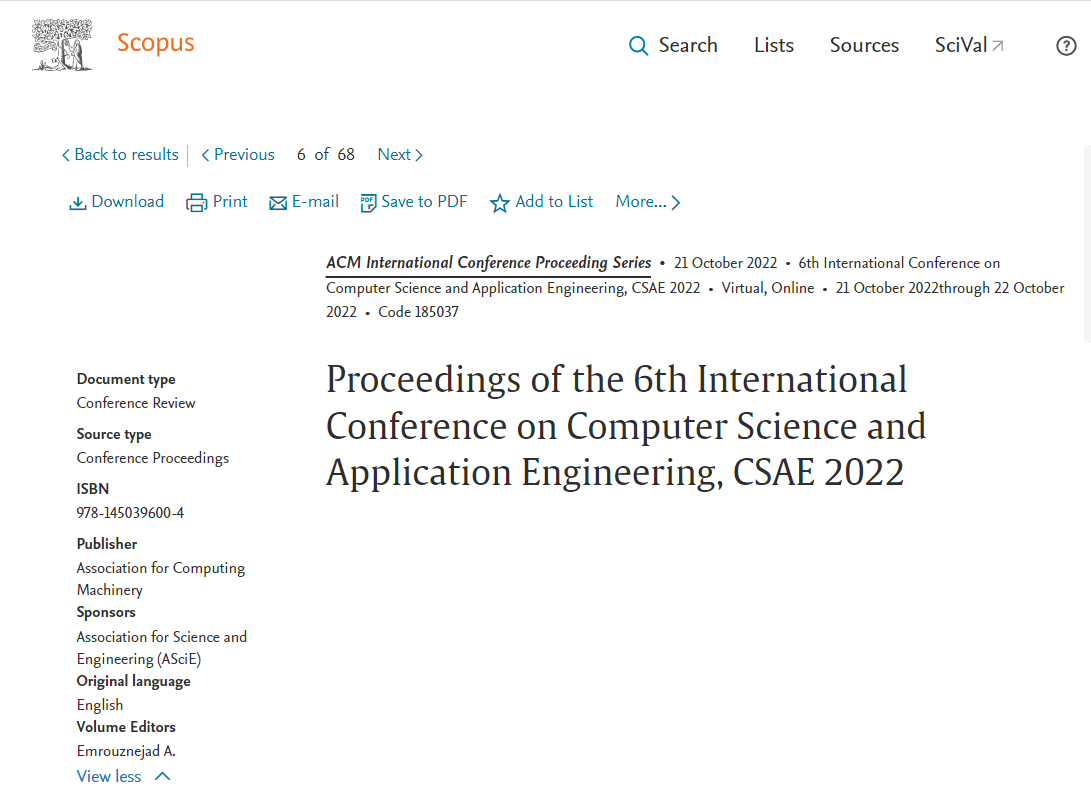
Task: Click the magnifying glass search icon
Action: [638, 46]
